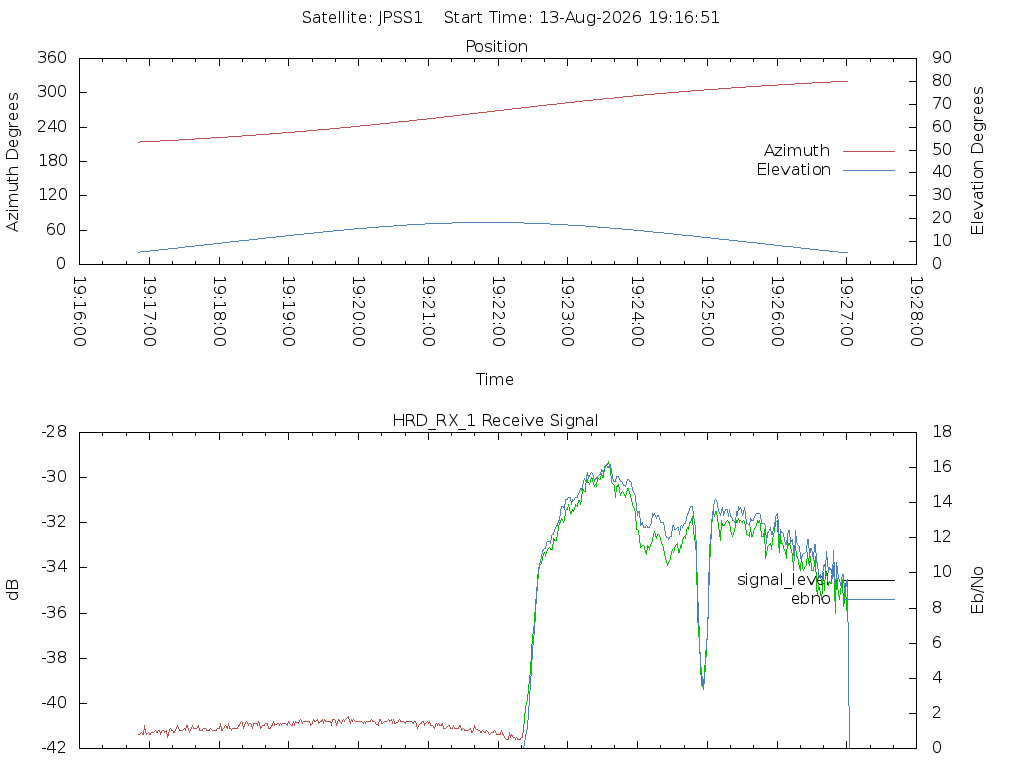
Task: Click the 360 azimuth tick value
Action: [52, 57]
